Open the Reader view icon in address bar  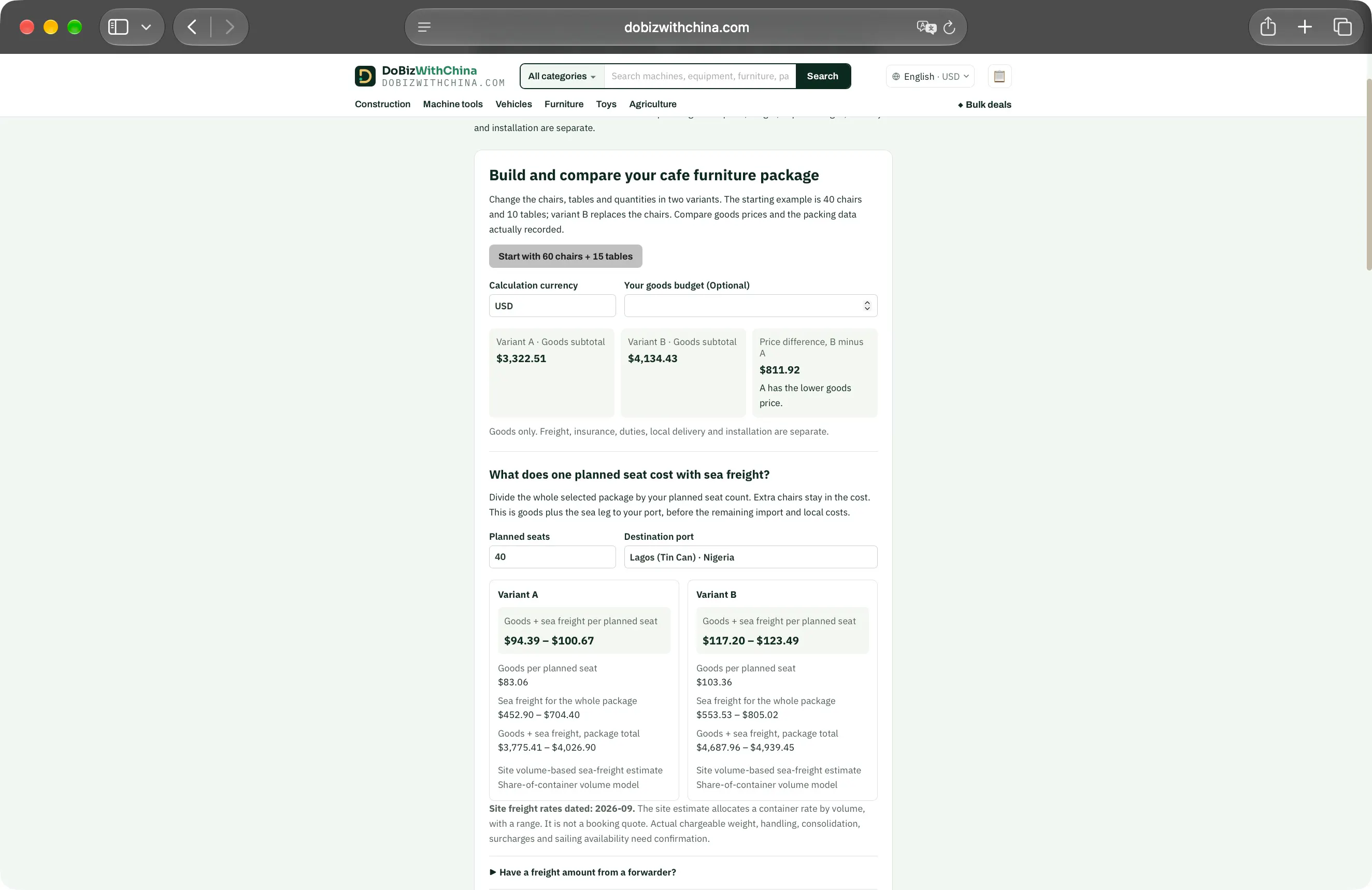[x=424, y=27]
